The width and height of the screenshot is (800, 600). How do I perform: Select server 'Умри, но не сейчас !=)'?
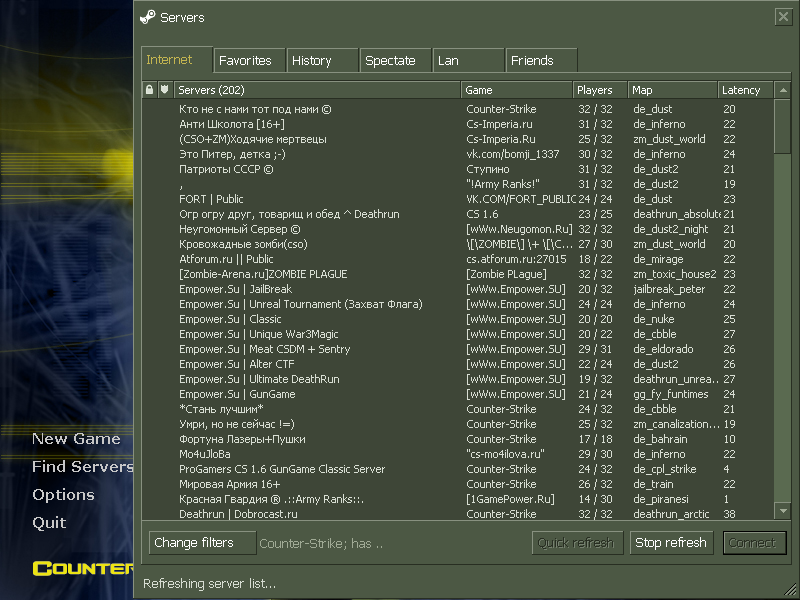click(x=458, y=424)
